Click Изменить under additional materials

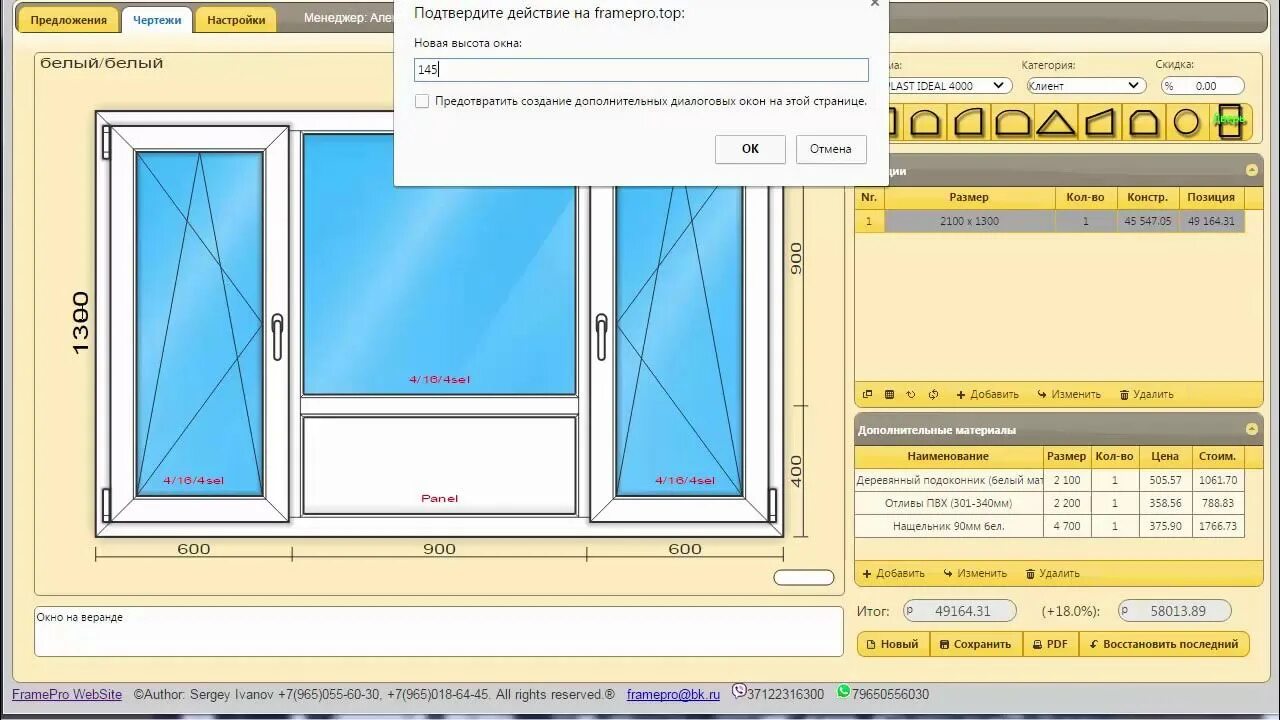[975, 573]
